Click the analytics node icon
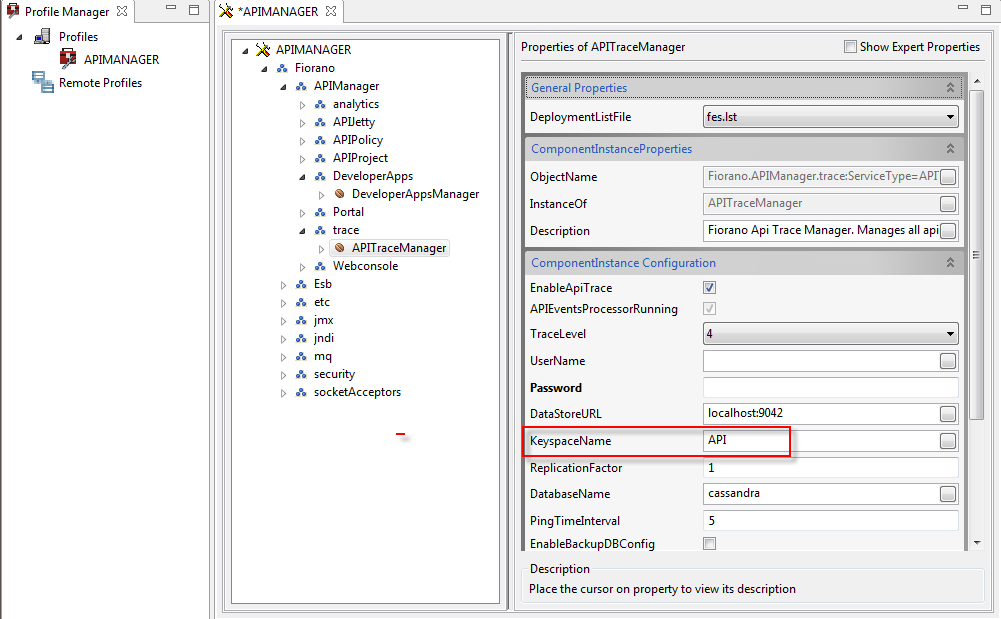Image resolution: width=1001 pixels, height=619 pixels. click(x=321, y=104)
